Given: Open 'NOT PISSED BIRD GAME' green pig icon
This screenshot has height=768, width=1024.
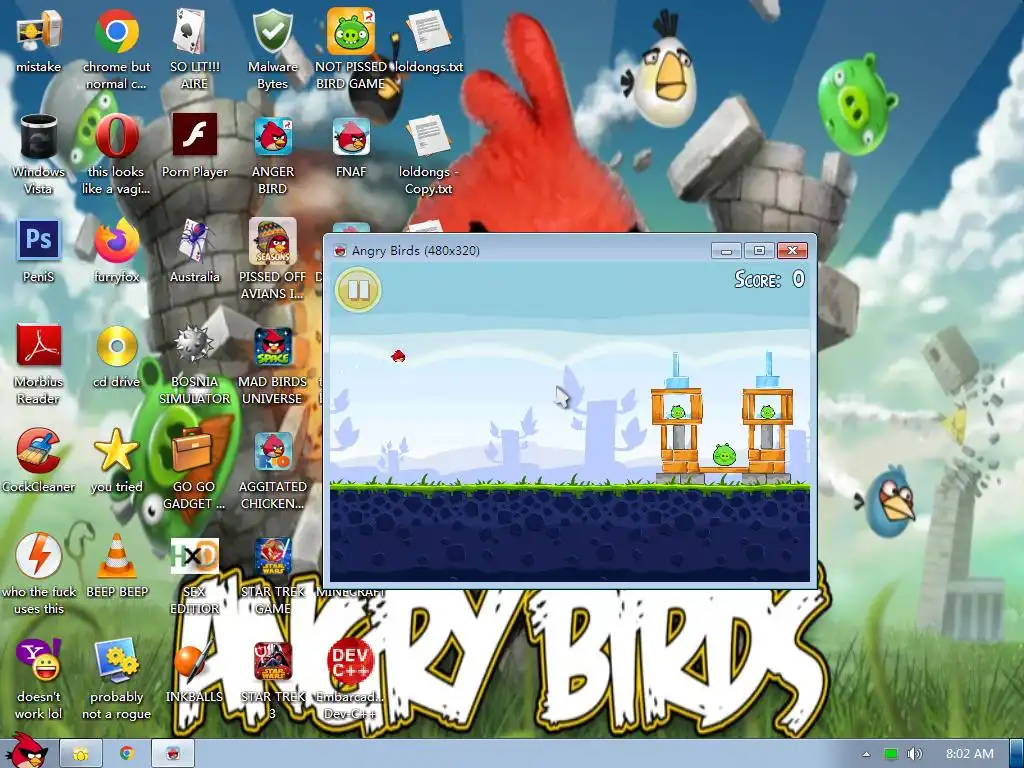Looking at the screenshot, I should [351, 33].
